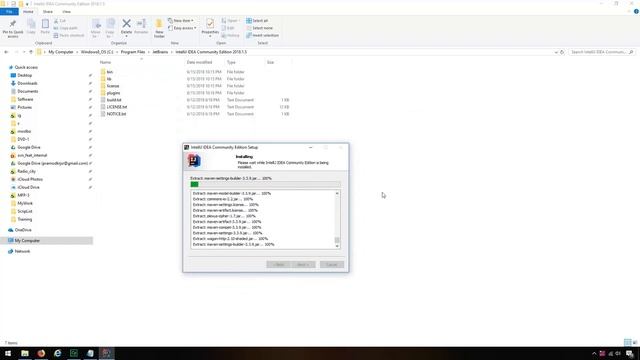Viewport: 640px width, 360px height.
Task: Click Select all in the ribbon
Action: (x=257, y=20)
